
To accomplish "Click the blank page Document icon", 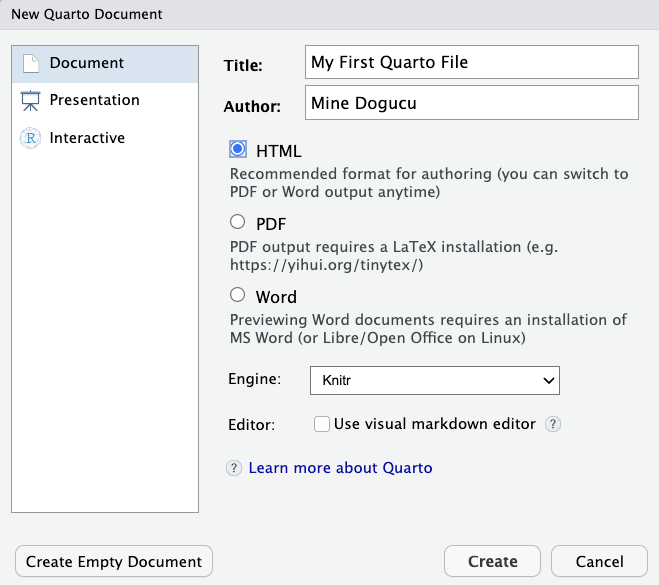I will coord(31,63).
